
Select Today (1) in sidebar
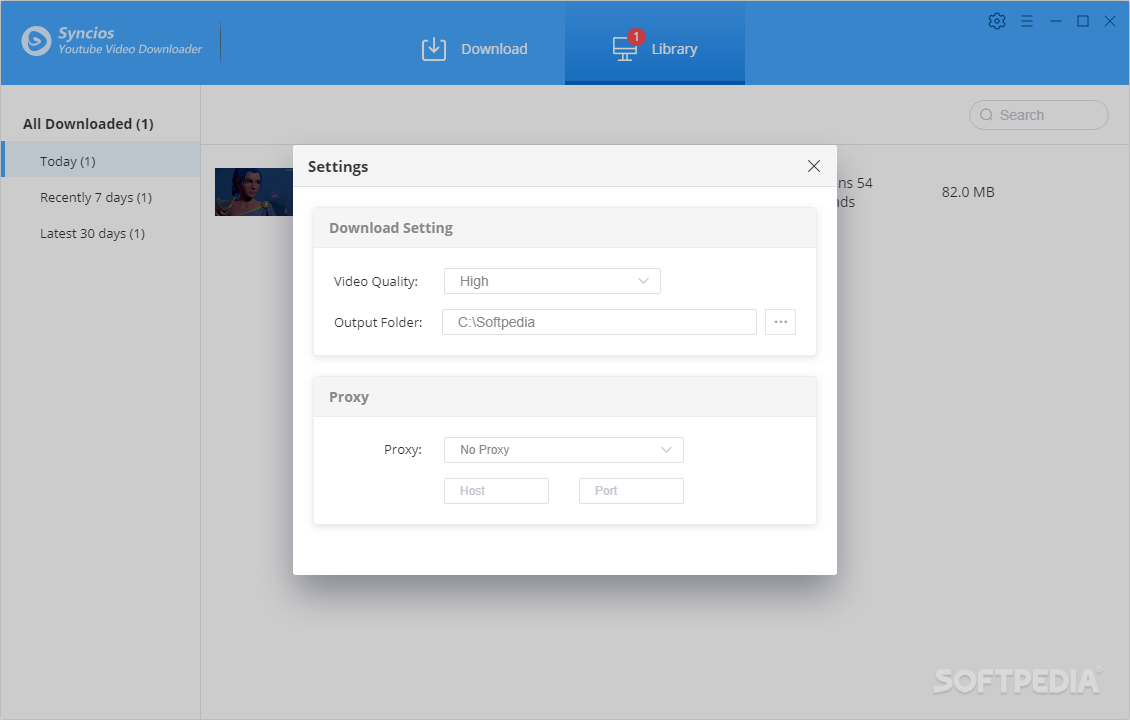(101, 159)
